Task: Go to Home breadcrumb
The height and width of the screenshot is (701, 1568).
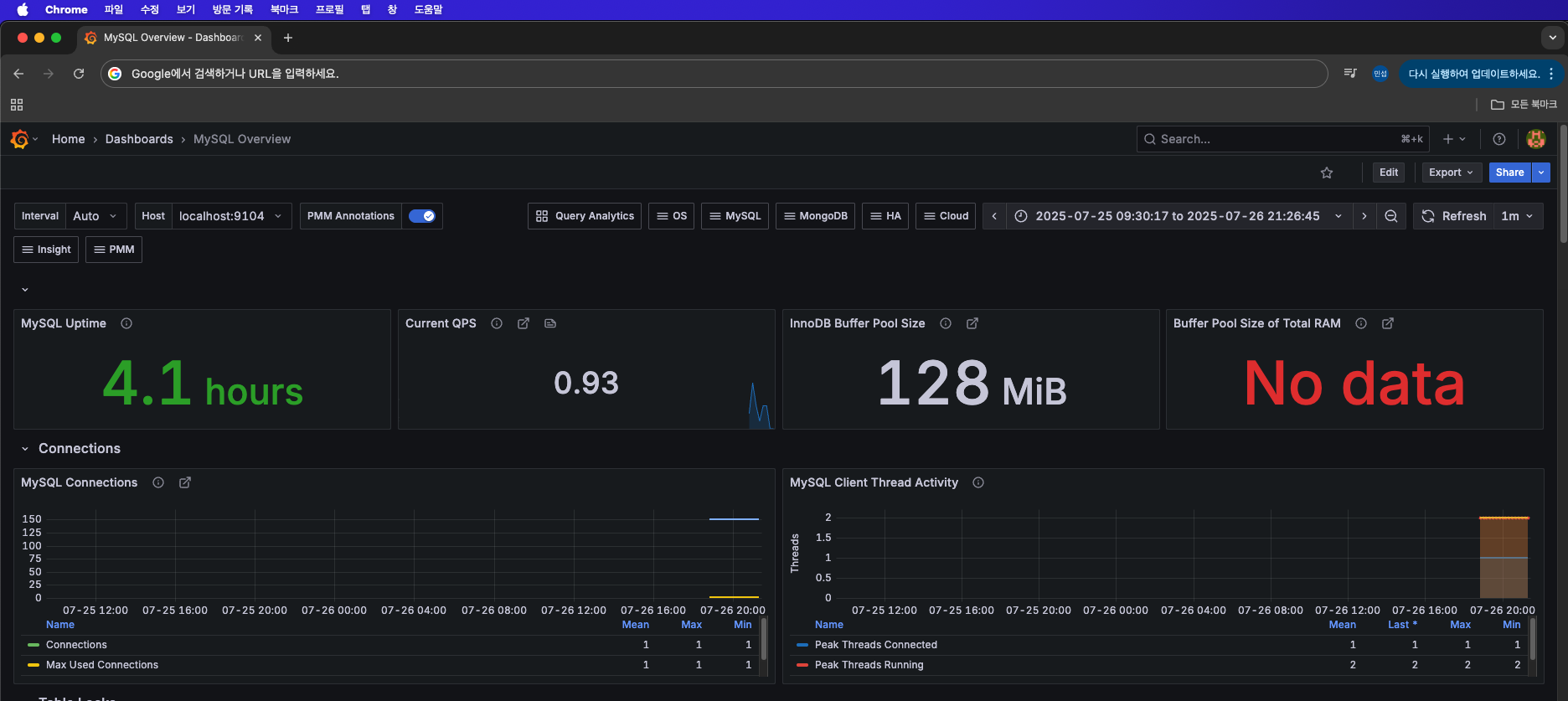Action: click(68, 139)
